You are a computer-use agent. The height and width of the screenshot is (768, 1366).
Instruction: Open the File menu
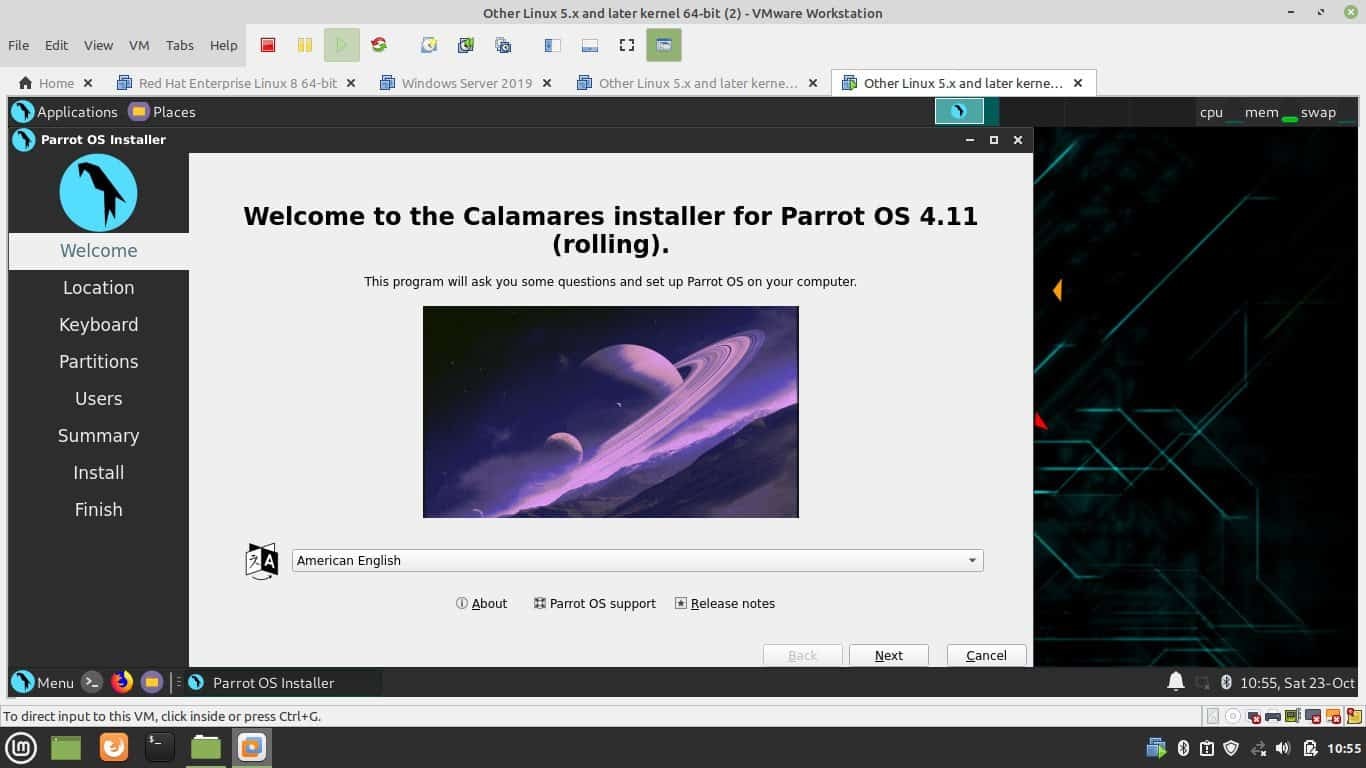[x=19, y=45]
